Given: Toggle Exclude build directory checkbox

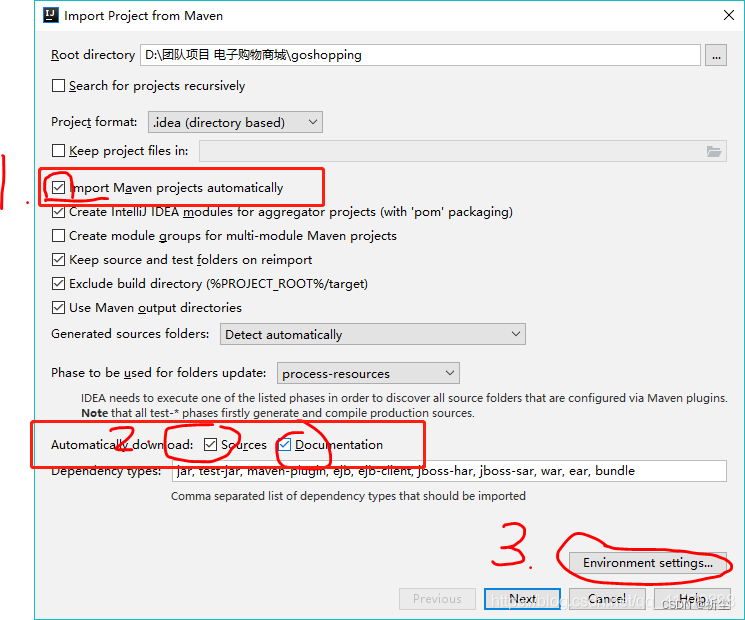Looking at the screenshot, I should click(58, 284).
